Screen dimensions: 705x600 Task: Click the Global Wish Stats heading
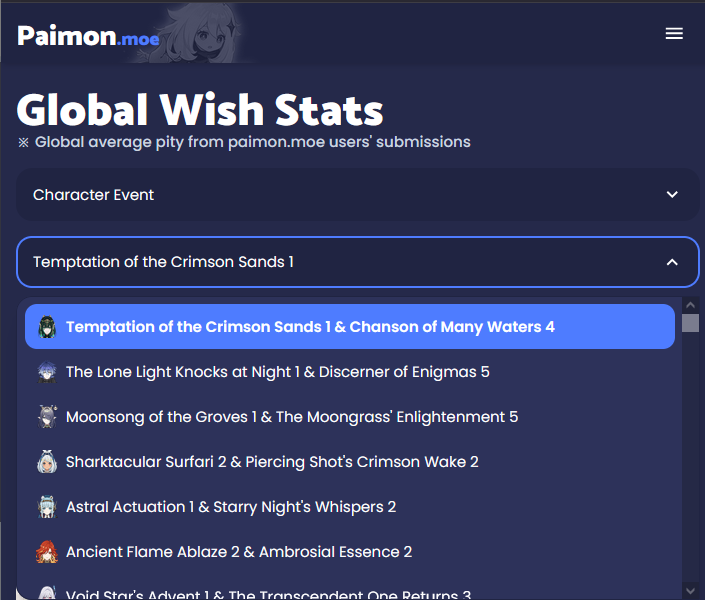[200, 110]
